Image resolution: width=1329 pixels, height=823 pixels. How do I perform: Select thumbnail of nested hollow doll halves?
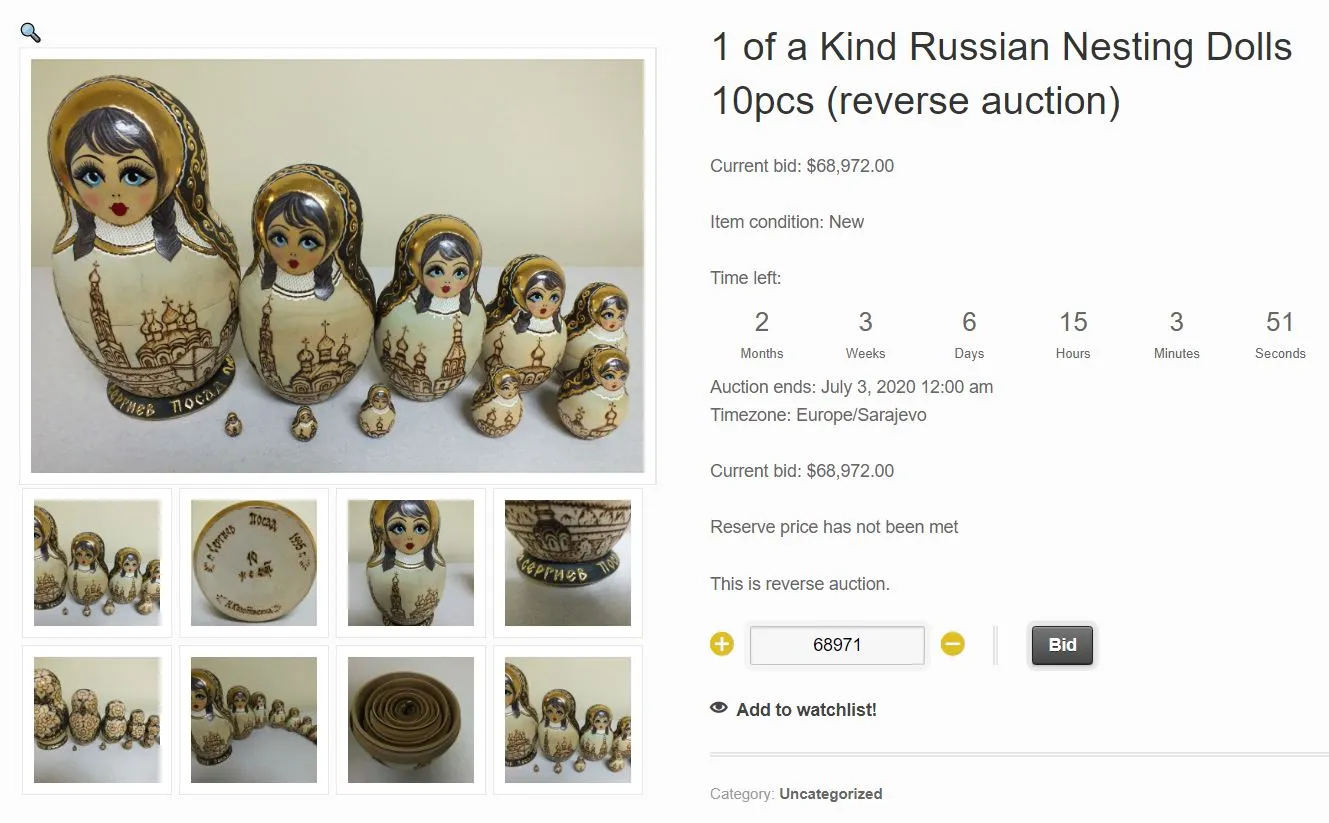(411, 720)
